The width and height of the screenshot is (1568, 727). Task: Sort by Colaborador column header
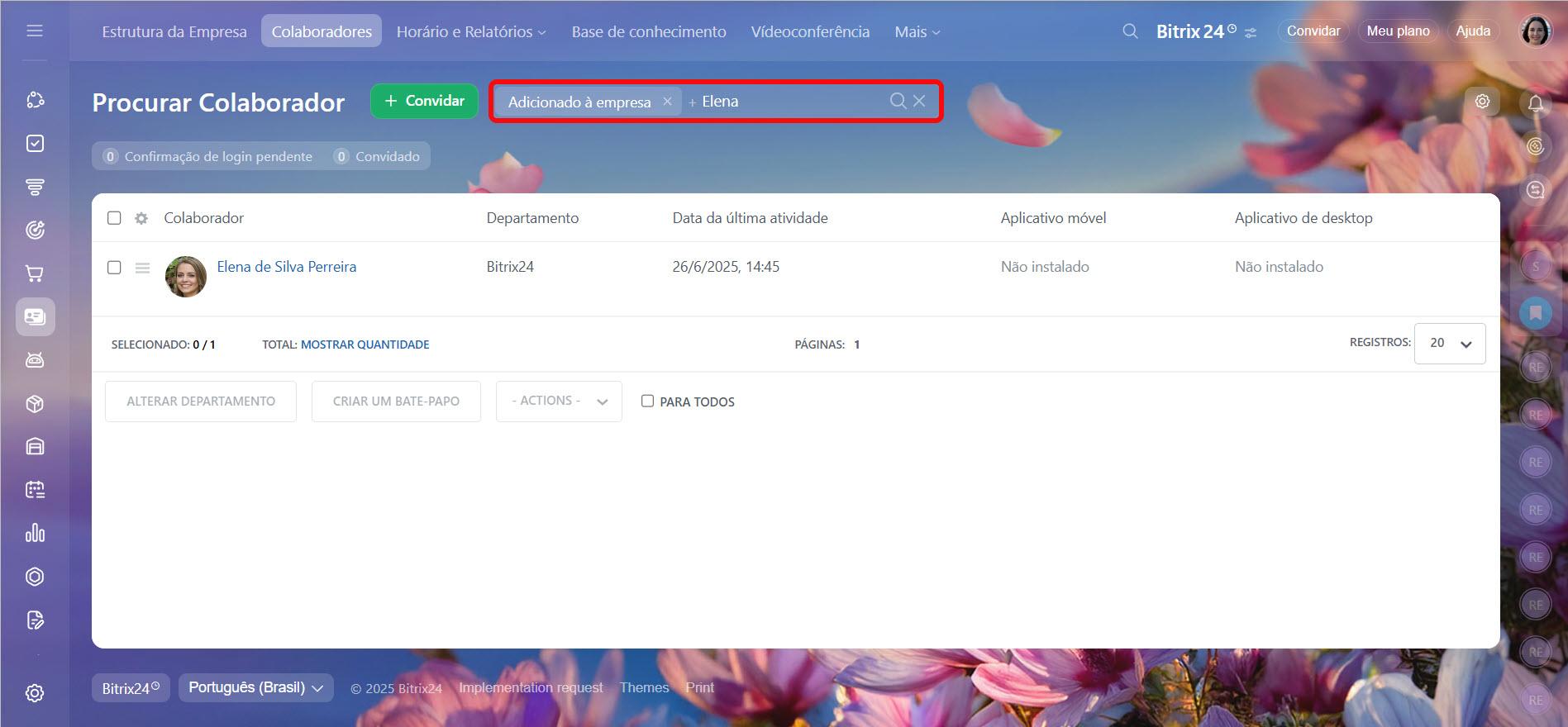[203, 218]
